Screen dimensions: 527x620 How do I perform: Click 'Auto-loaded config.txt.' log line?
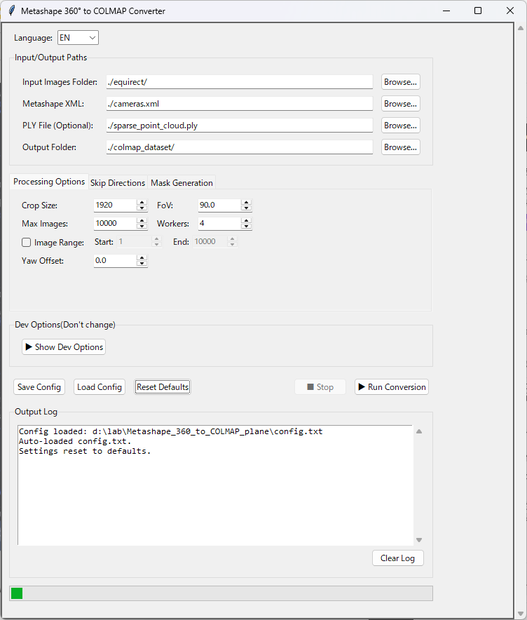pos(75,441)
